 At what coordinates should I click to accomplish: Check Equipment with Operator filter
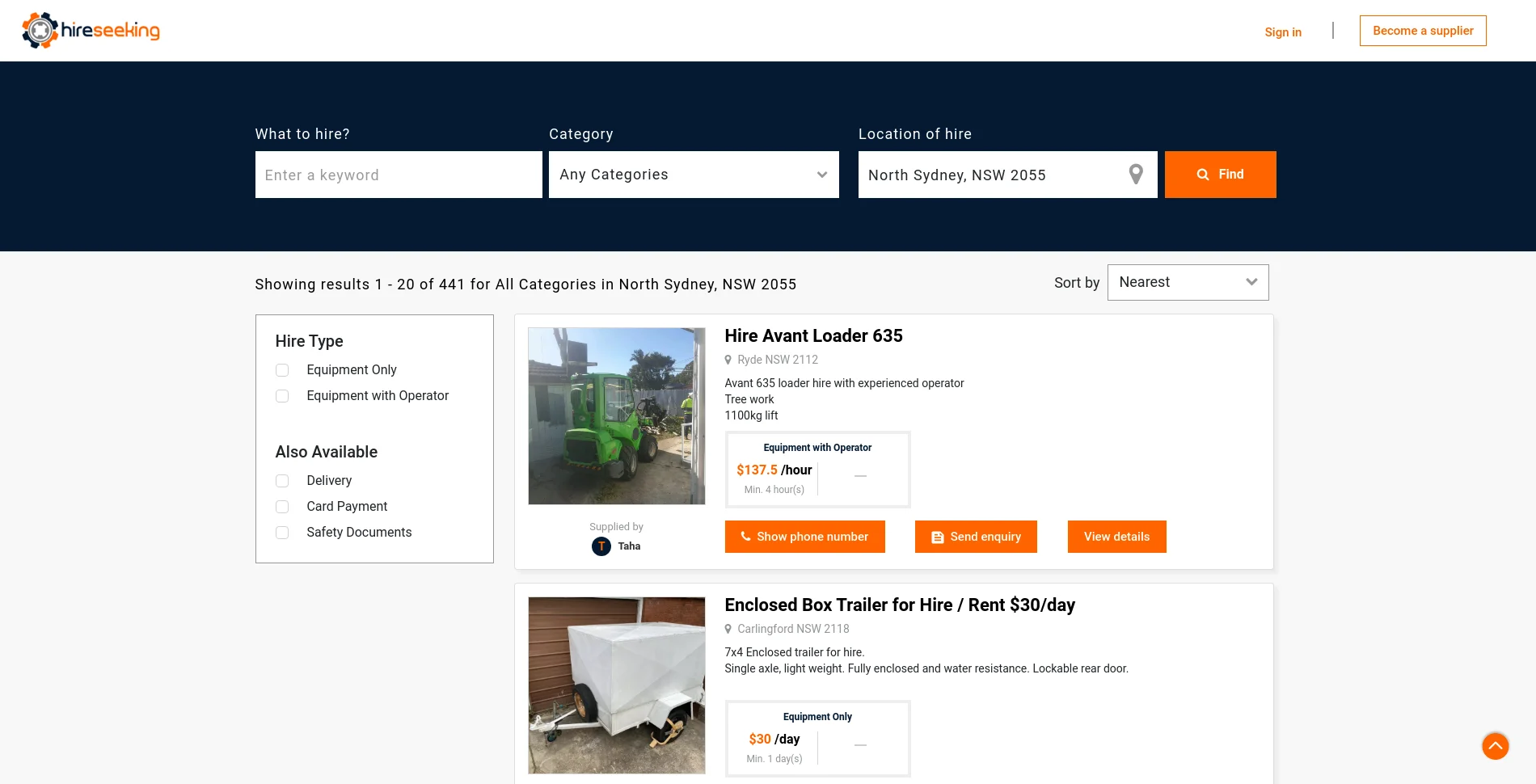(x=282, y=396)
